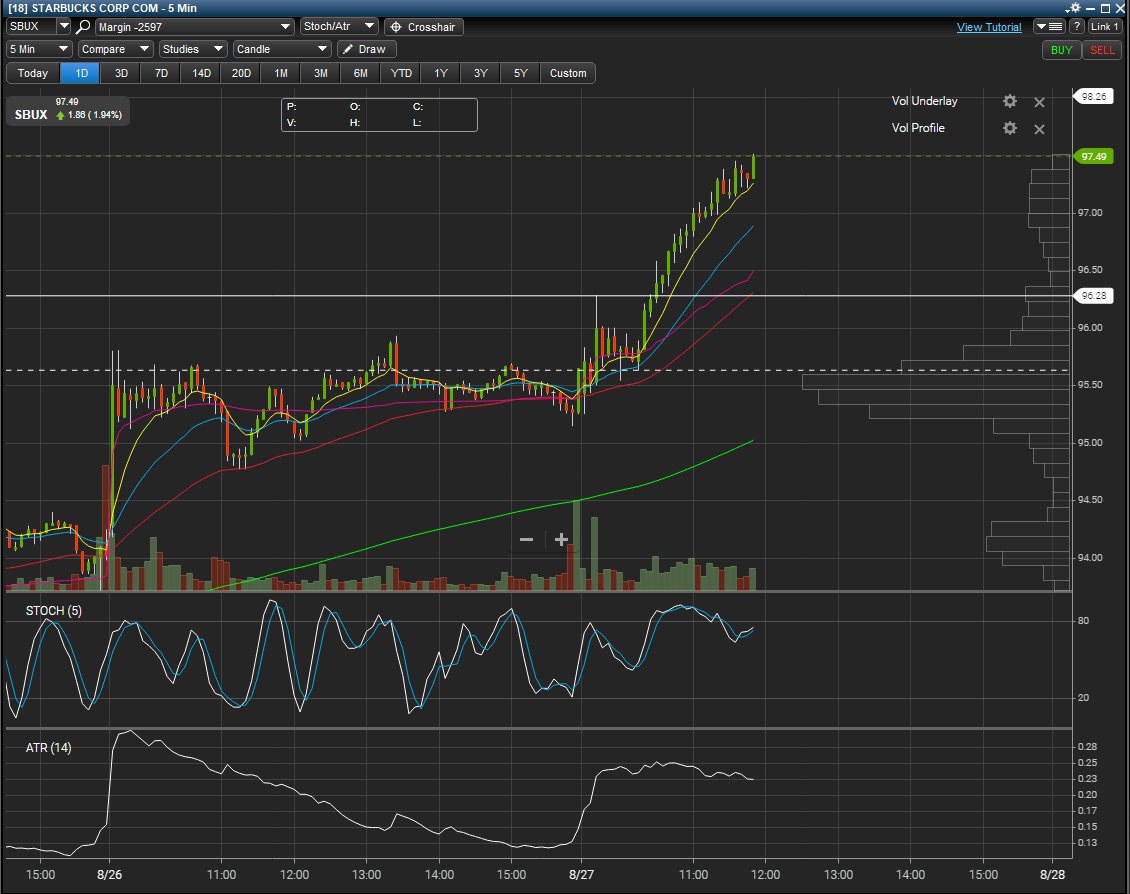1130x894 pixels.
Task: Click the SBUX quote label box
Action: pyautogui.click(x=68, y=110)
